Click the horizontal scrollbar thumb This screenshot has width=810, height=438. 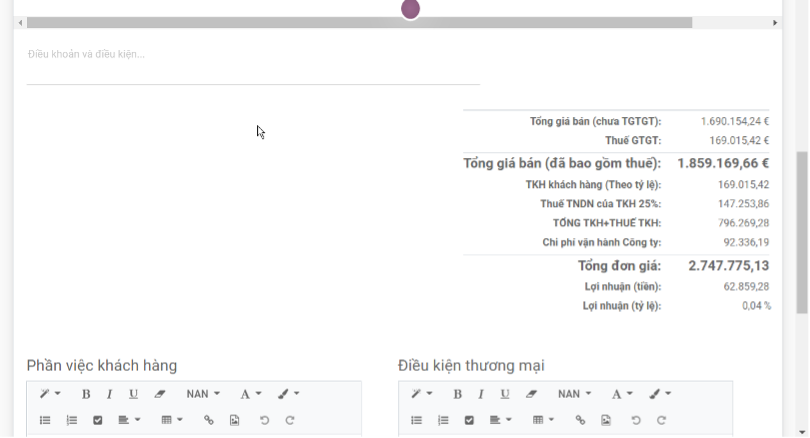tap(360, 23)
